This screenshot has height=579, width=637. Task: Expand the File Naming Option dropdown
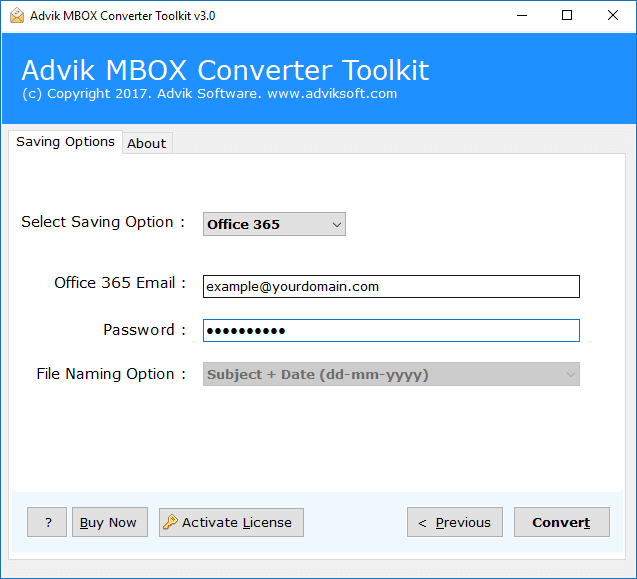(391, 374)
